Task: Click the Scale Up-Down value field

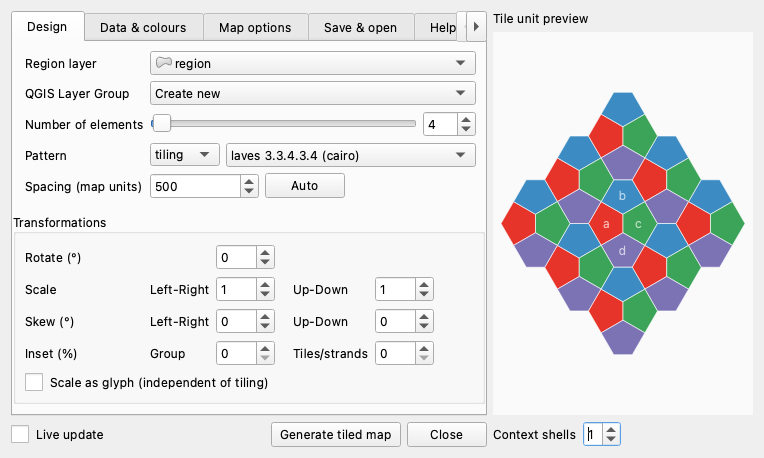Action: point(395,289)
